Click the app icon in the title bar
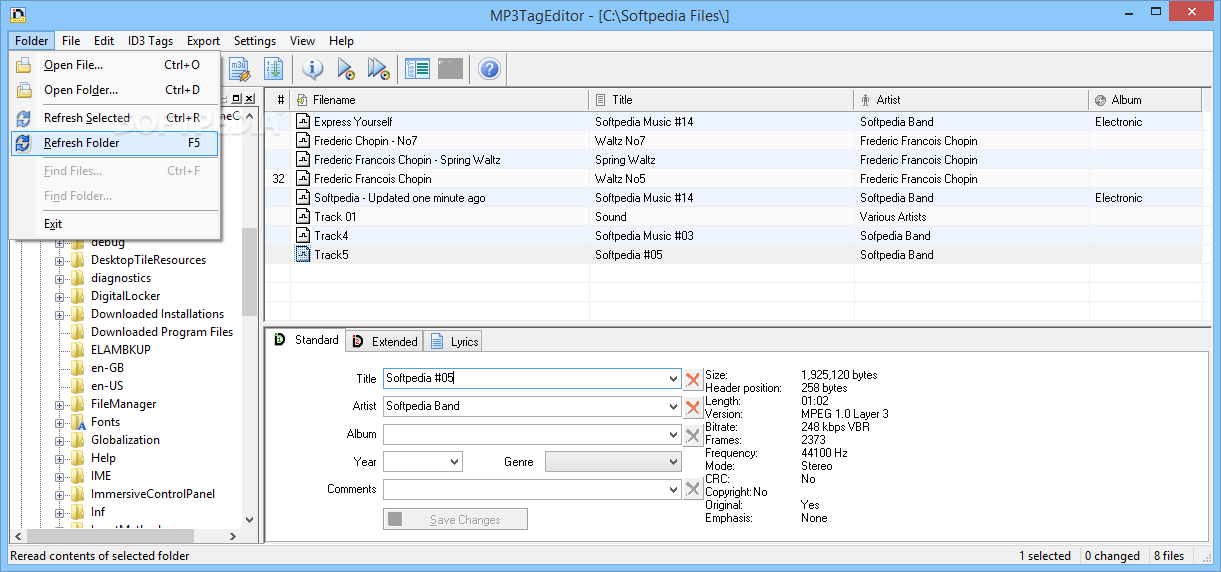This screenshot has height=572, width=1221. 17,15
